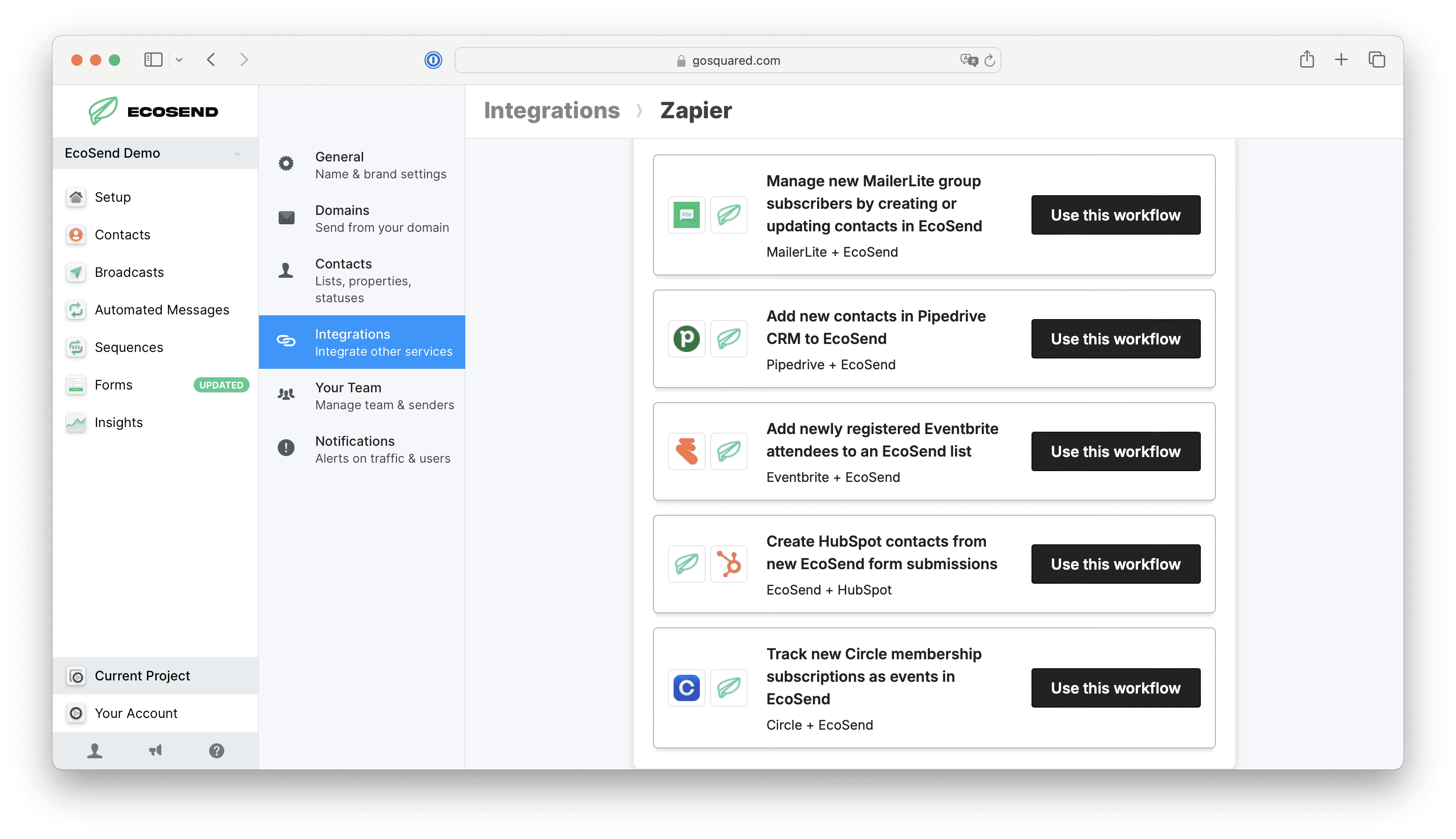
Task: Open the user profile icon at sidebar bottom
Action: (95, 750)
